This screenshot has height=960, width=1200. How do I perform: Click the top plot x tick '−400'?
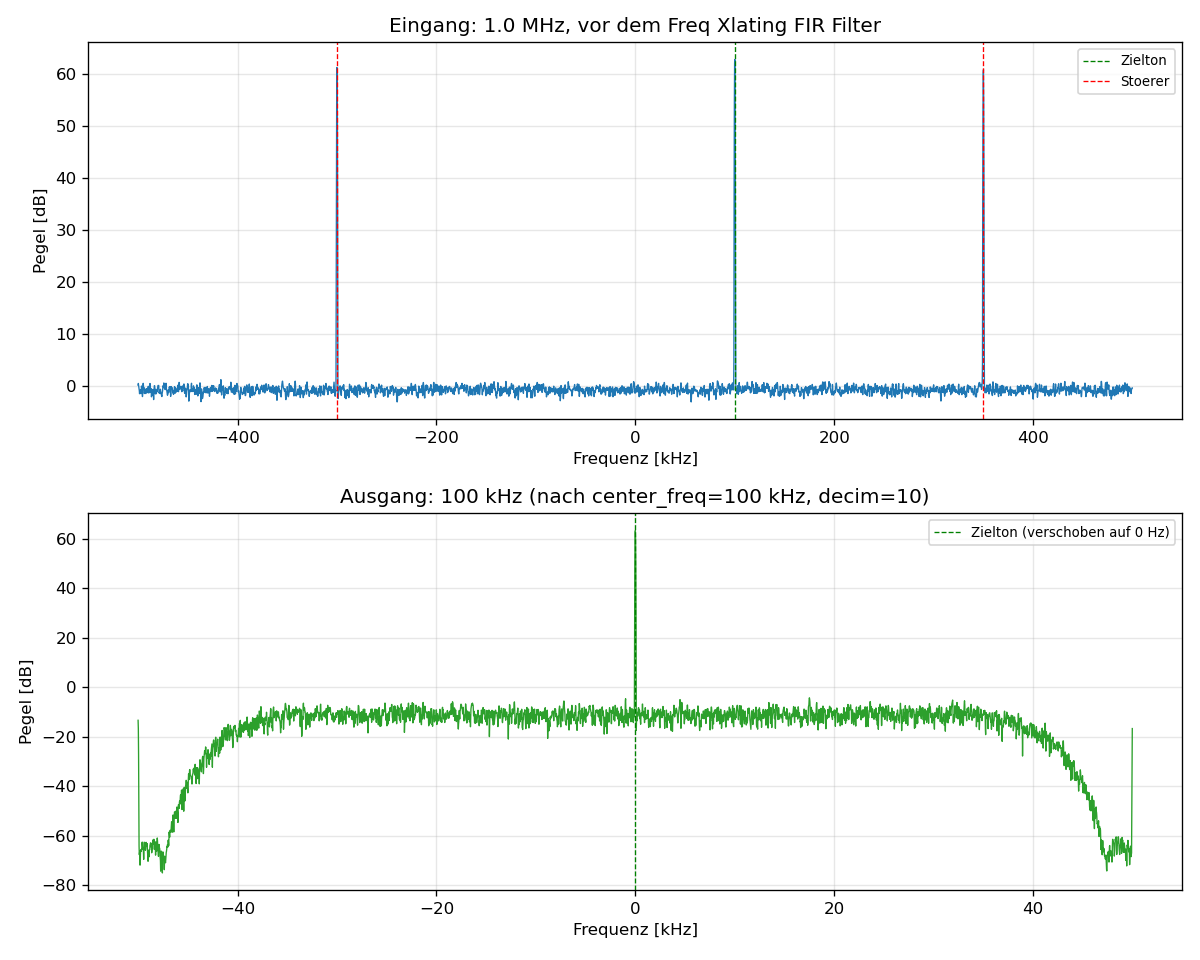point(237,437)
